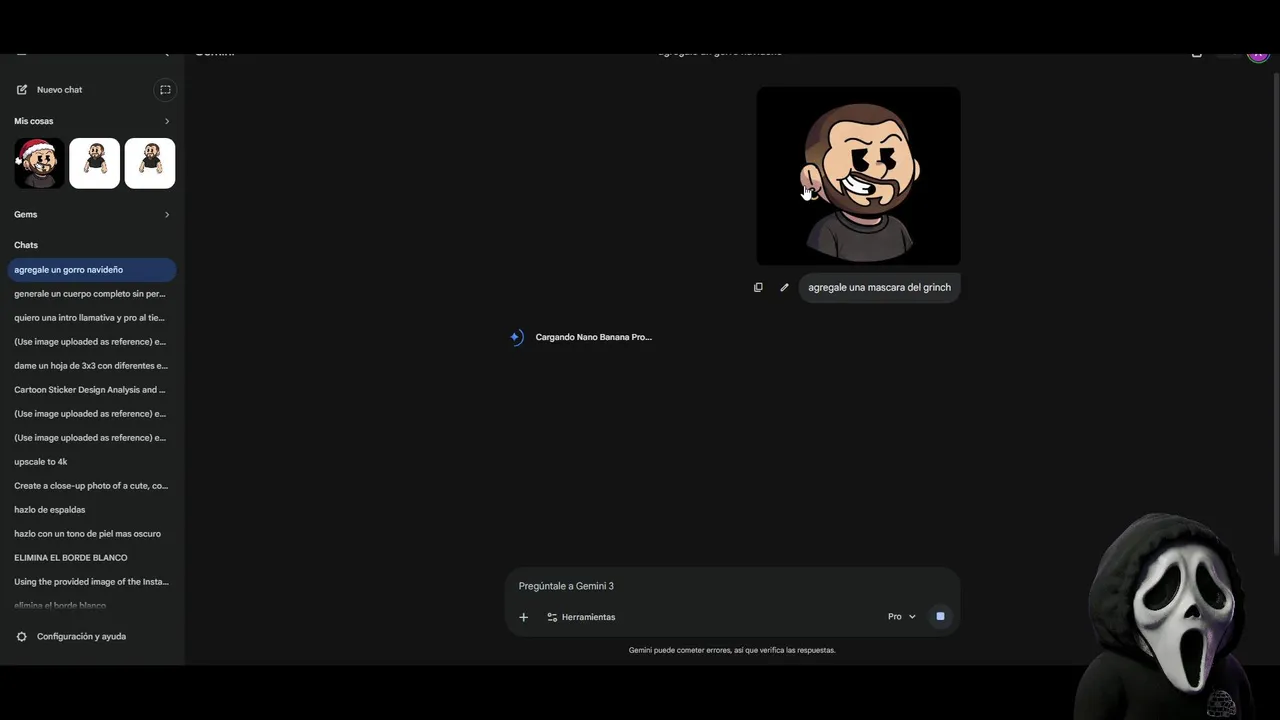Open Configuración y ayuda gear icon
This screenshot has height=720, width=1280.
(x=22, y=636)
